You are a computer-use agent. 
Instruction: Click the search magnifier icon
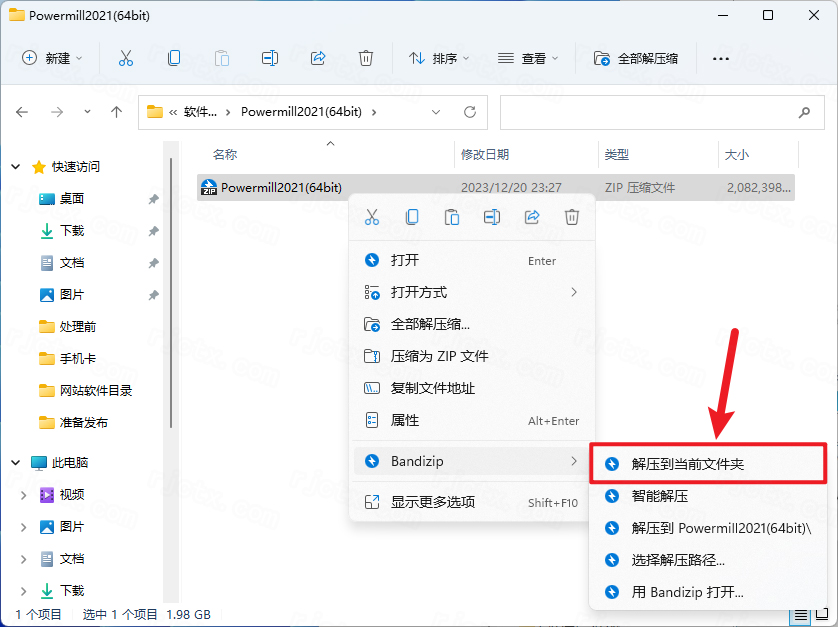(804, 112)
